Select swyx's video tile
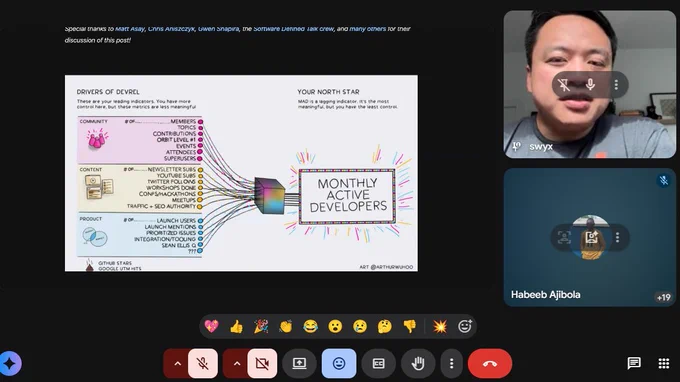680x382 pixels. click(589, 84)
